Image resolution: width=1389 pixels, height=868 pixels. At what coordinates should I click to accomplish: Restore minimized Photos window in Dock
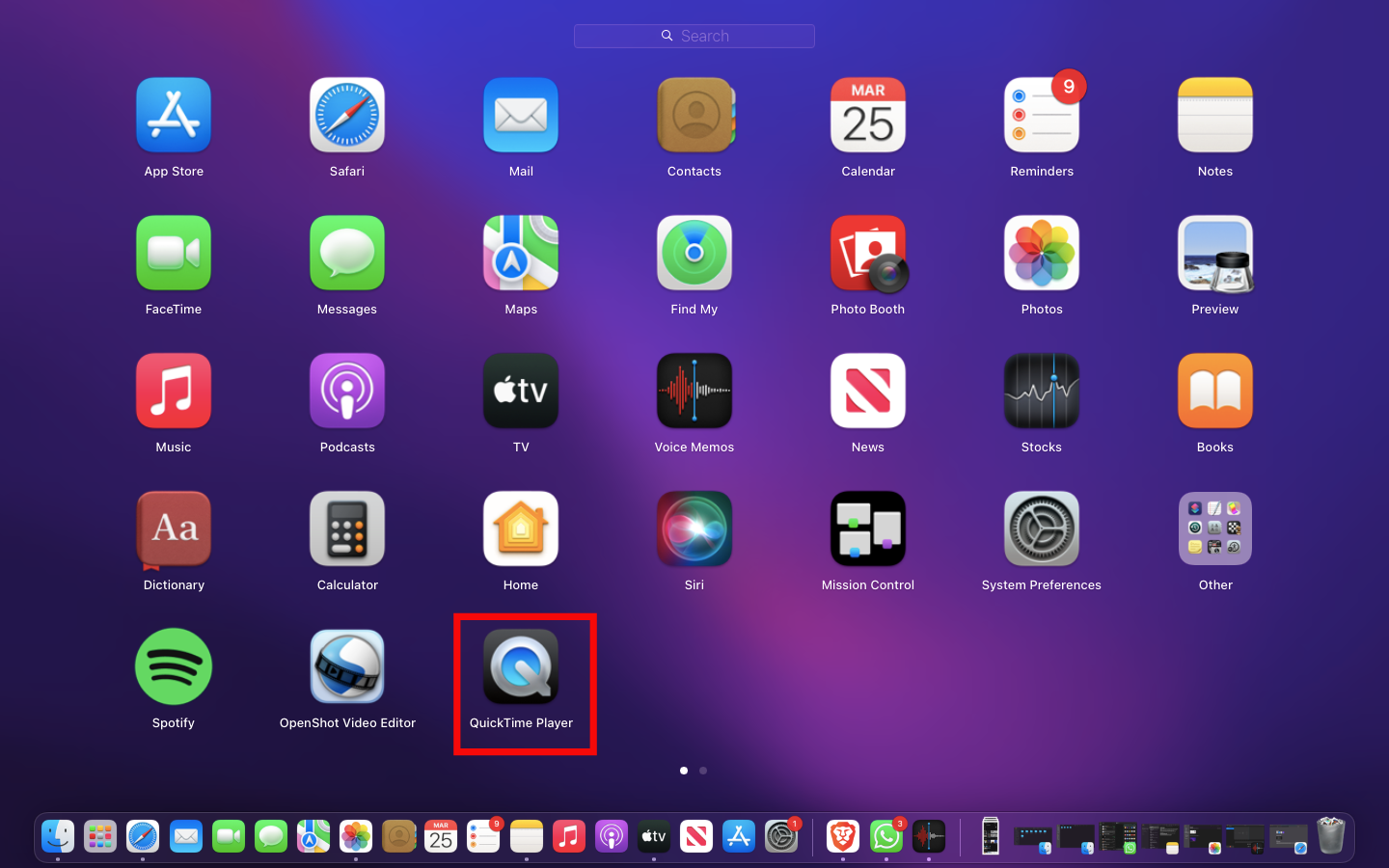coord(1203,838)
